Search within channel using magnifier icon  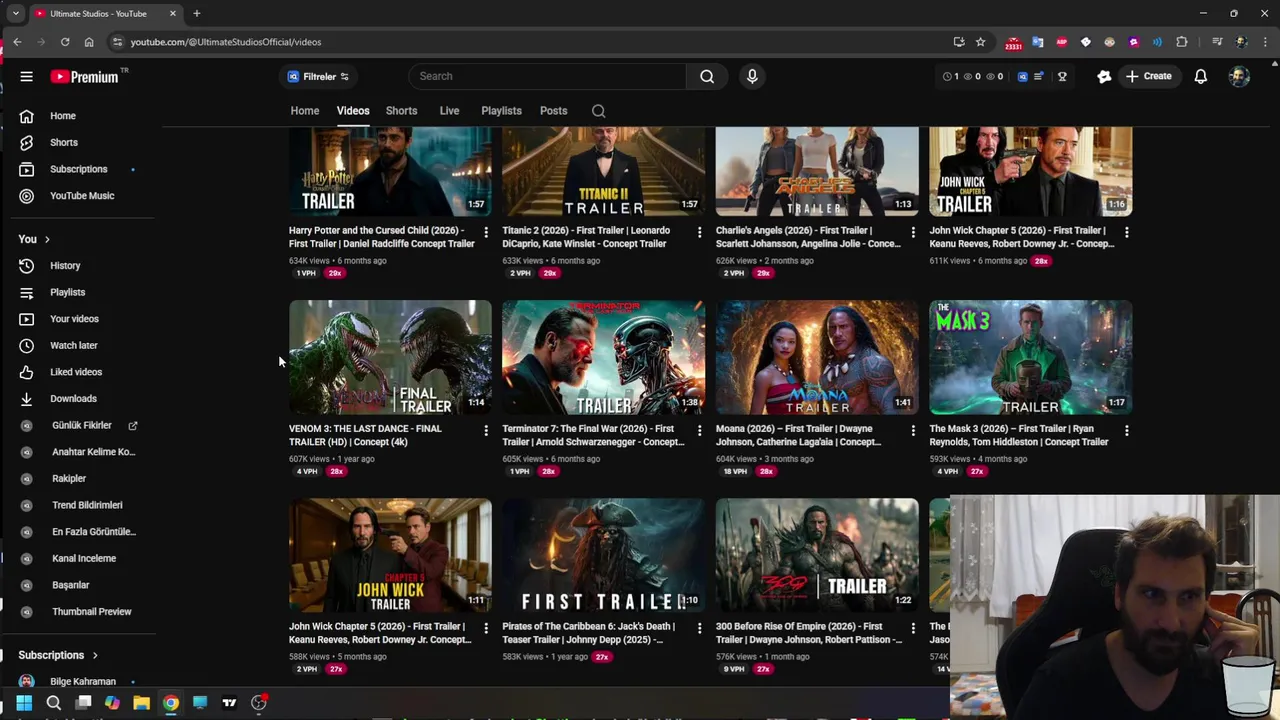coord(598,111)
